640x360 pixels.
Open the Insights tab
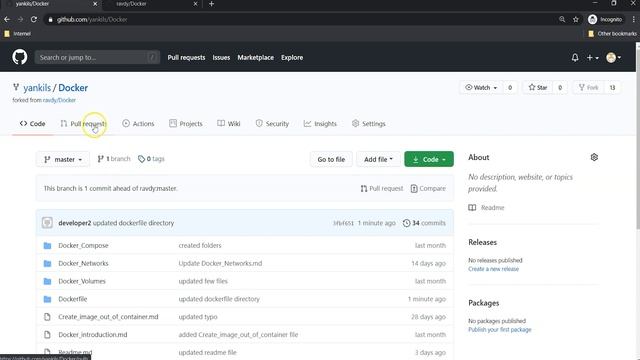(320, 124)
